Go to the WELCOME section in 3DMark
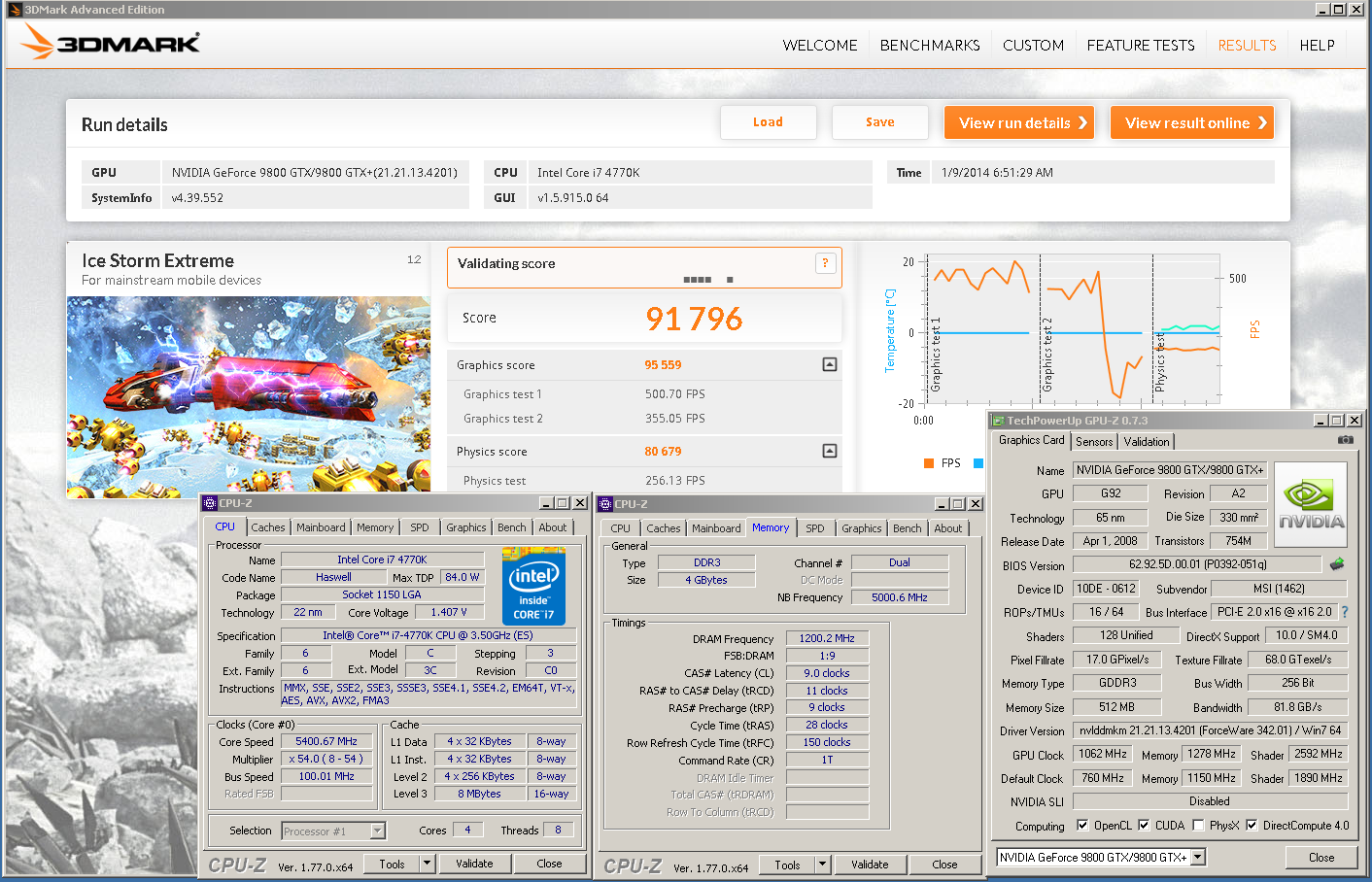The image size is (1372, 882). point(820,45)
